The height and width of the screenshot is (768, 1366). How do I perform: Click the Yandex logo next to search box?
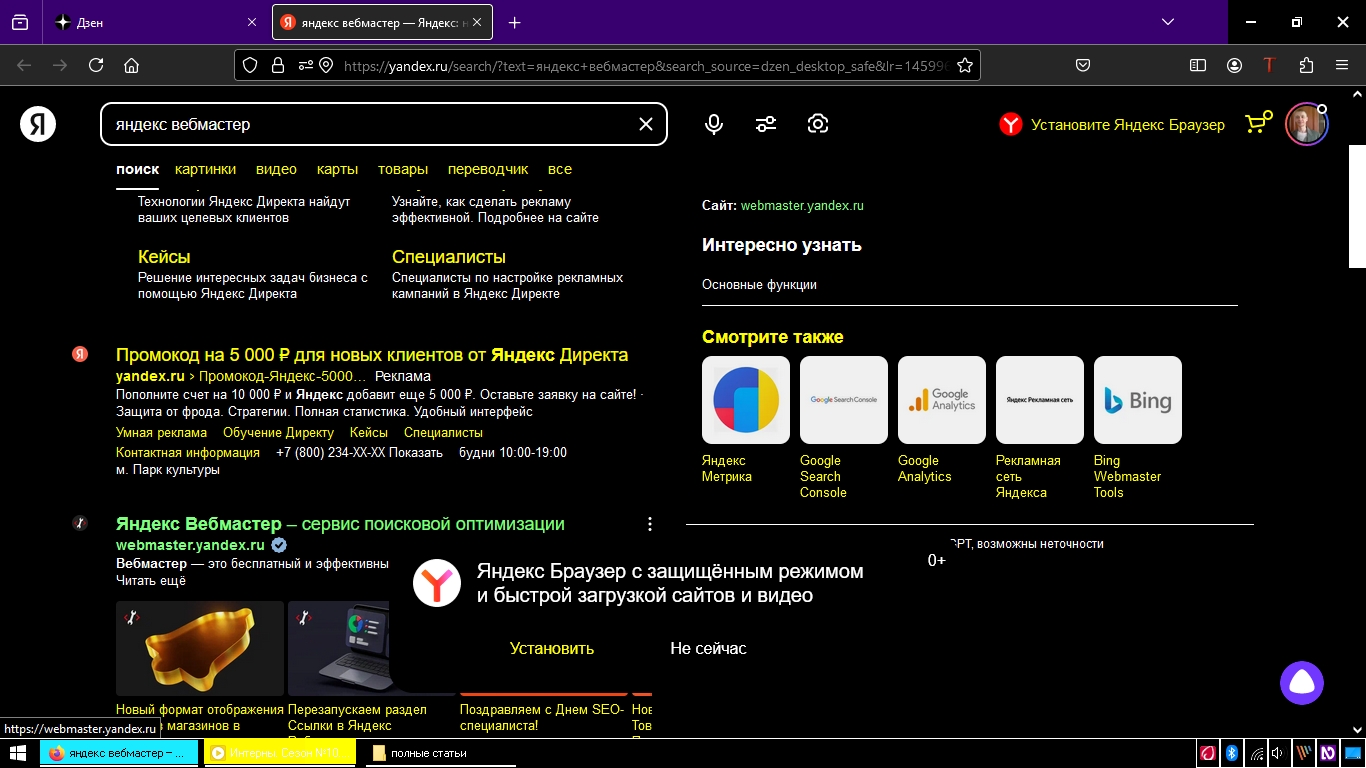tap(38, 124)
